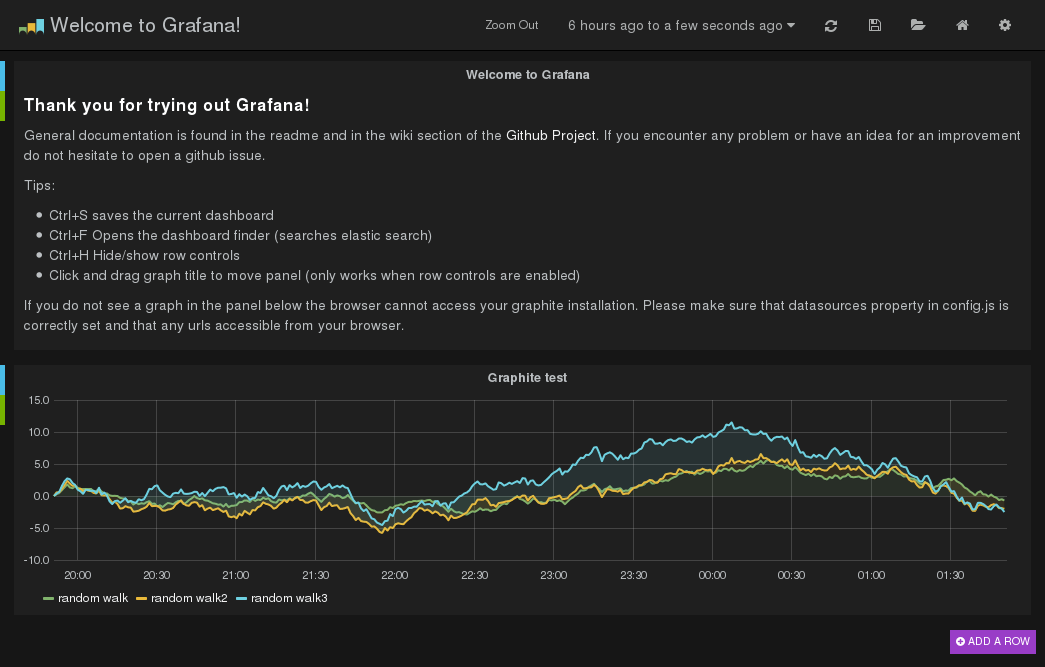This screenshot has height=667, width=1045.
Task: Click the 5.0 y-axis label
Action: (41, 464)
